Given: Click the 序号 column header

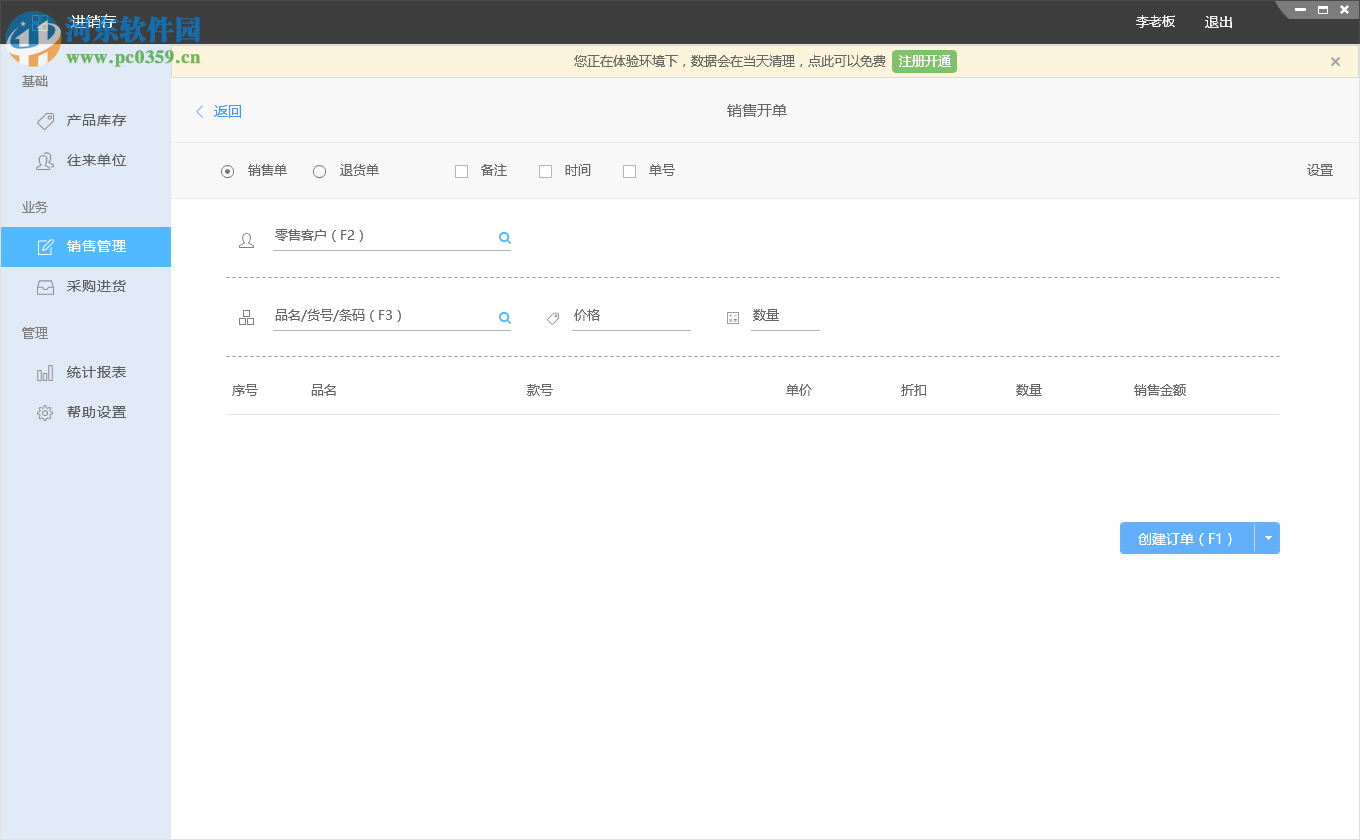Looking at the screenshot, I should point(245,391).
